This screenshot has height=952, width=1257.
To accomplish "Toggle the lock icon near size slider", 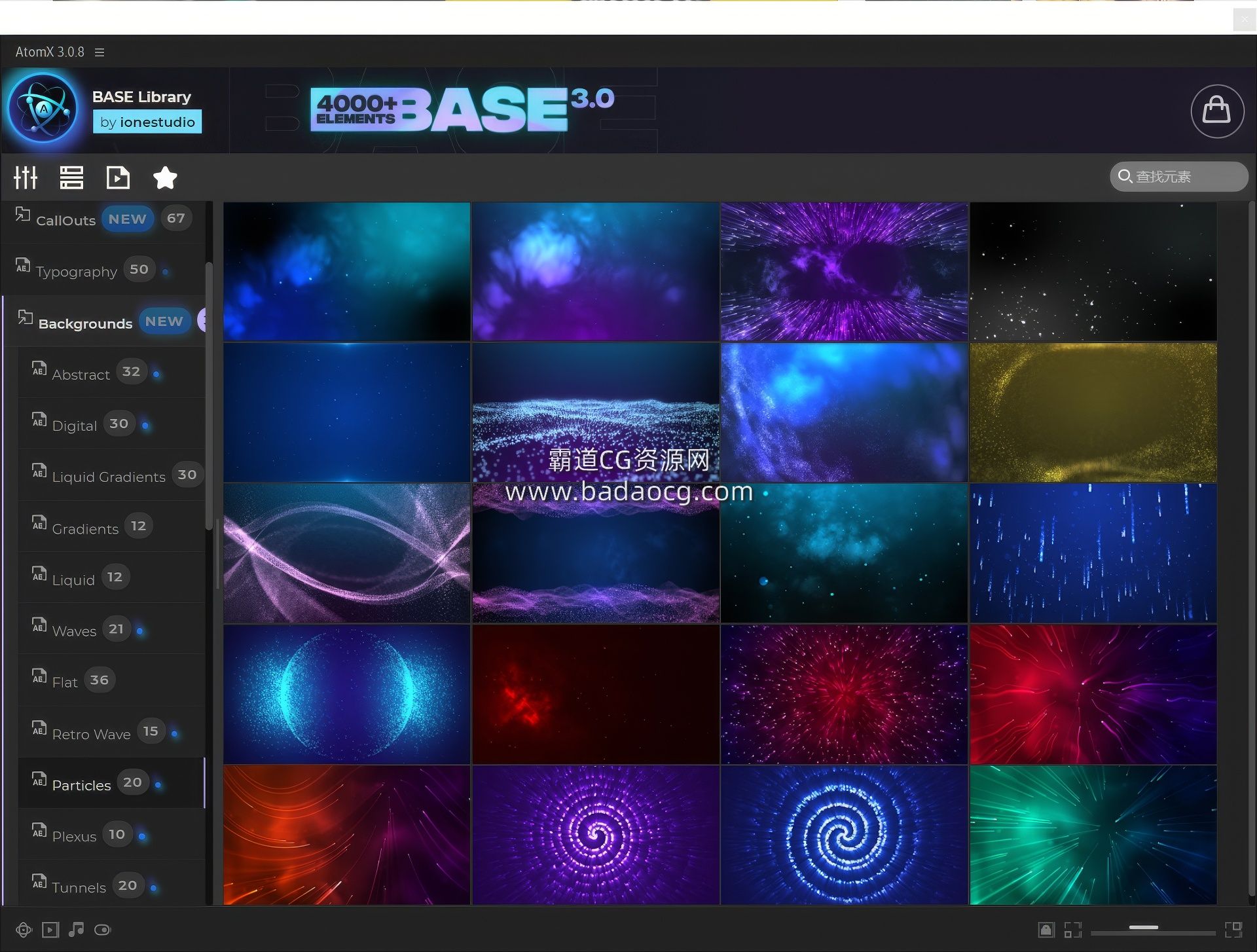I will pyautogui.click(x=1046, y=930).
